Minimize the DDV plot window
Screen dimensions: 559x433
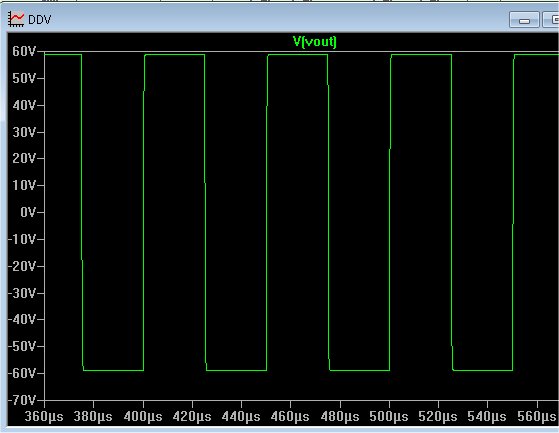[524, 20]
